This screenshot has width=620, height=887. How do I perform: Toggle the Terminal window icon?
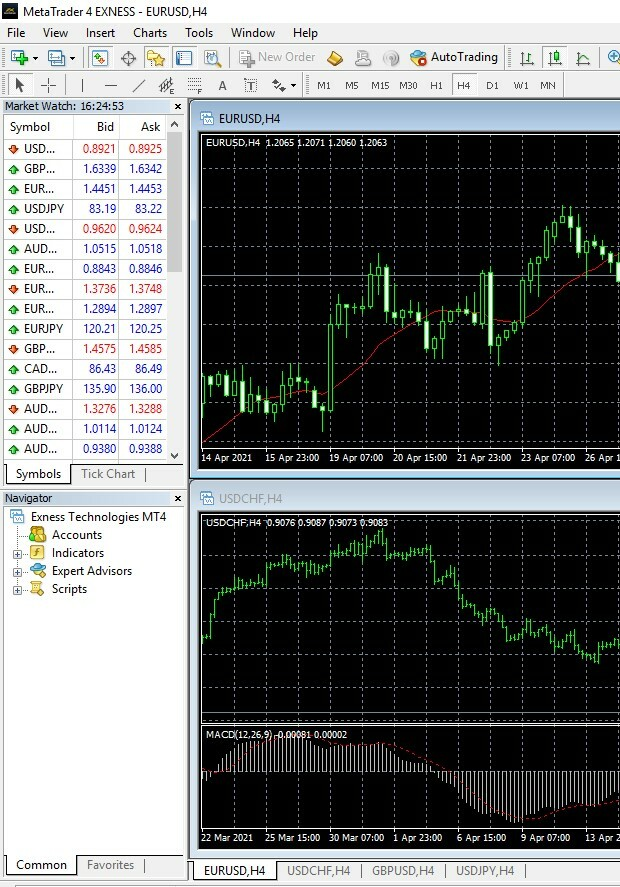(x=184, y=58)
